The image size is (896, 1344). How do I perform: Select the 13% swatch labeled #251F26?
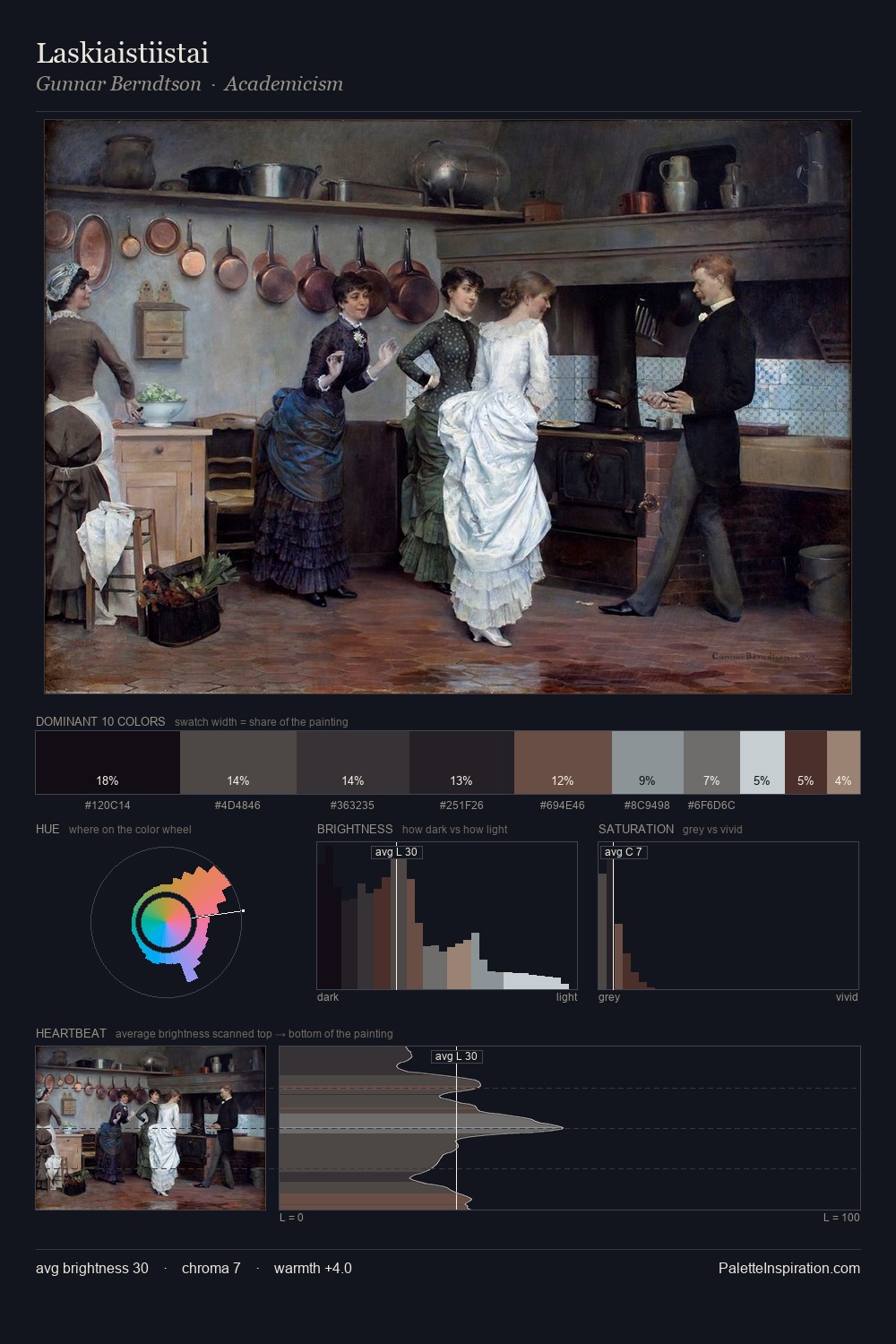click(461, 762)
